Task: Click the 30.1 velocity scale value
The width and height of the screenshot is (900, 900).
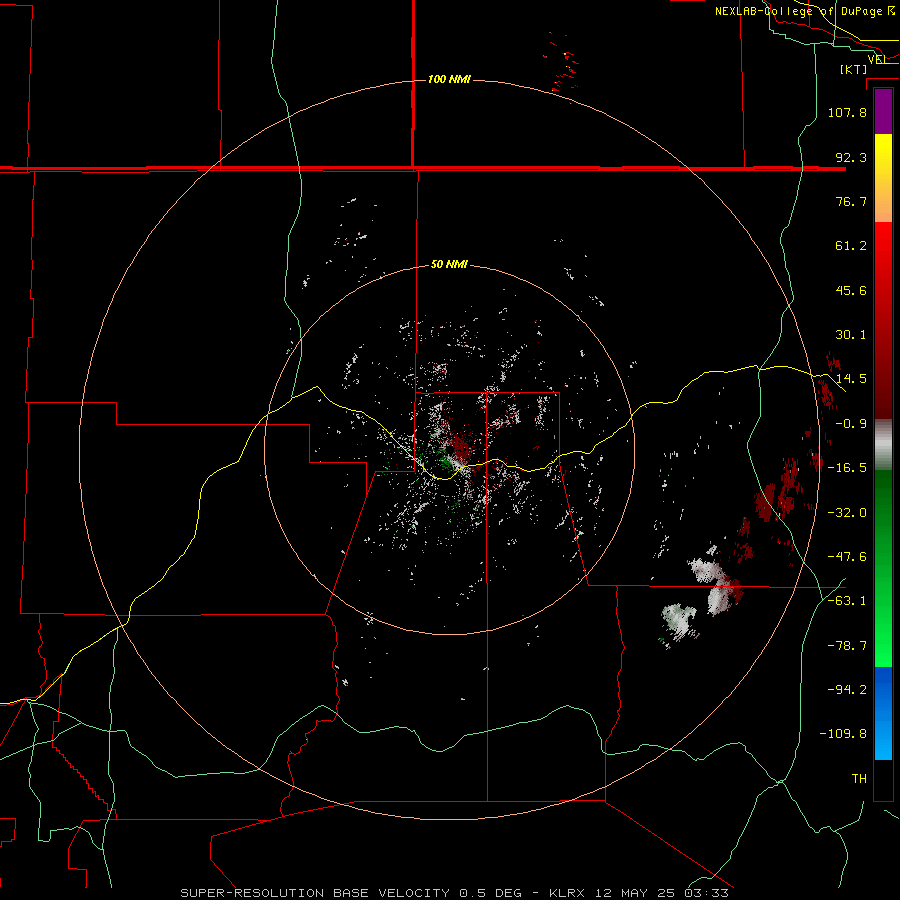Action: 851,335
